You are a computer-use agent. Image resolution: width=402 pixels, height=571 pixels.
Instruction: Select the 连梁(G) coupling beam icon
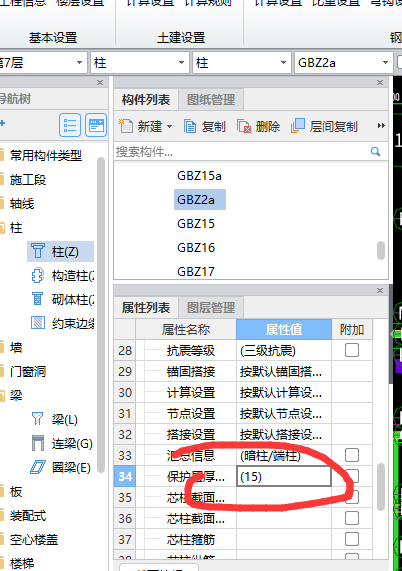[38, 443]
